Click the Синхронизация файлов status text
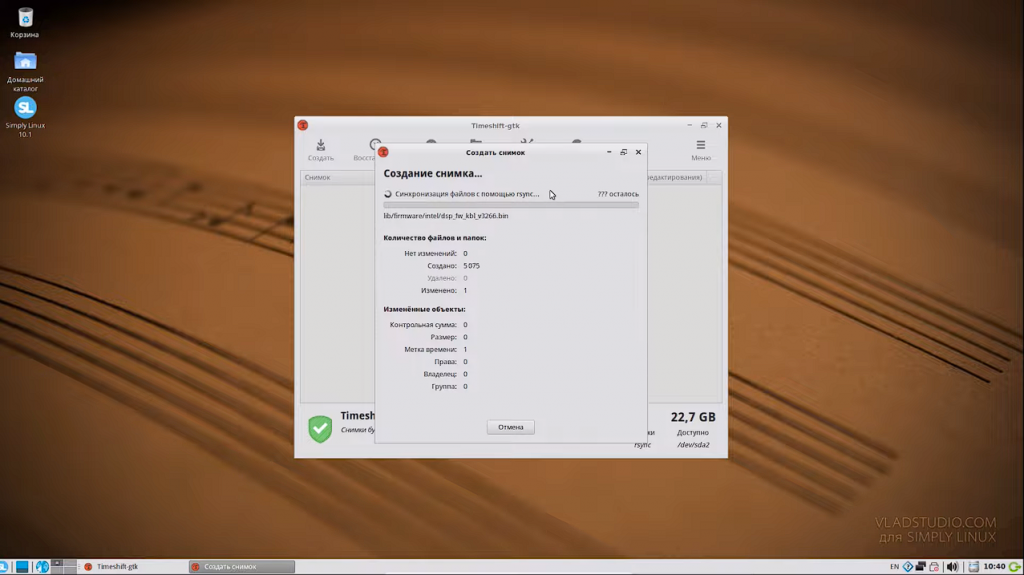The image size is (1024, 575). coord(467,194)
